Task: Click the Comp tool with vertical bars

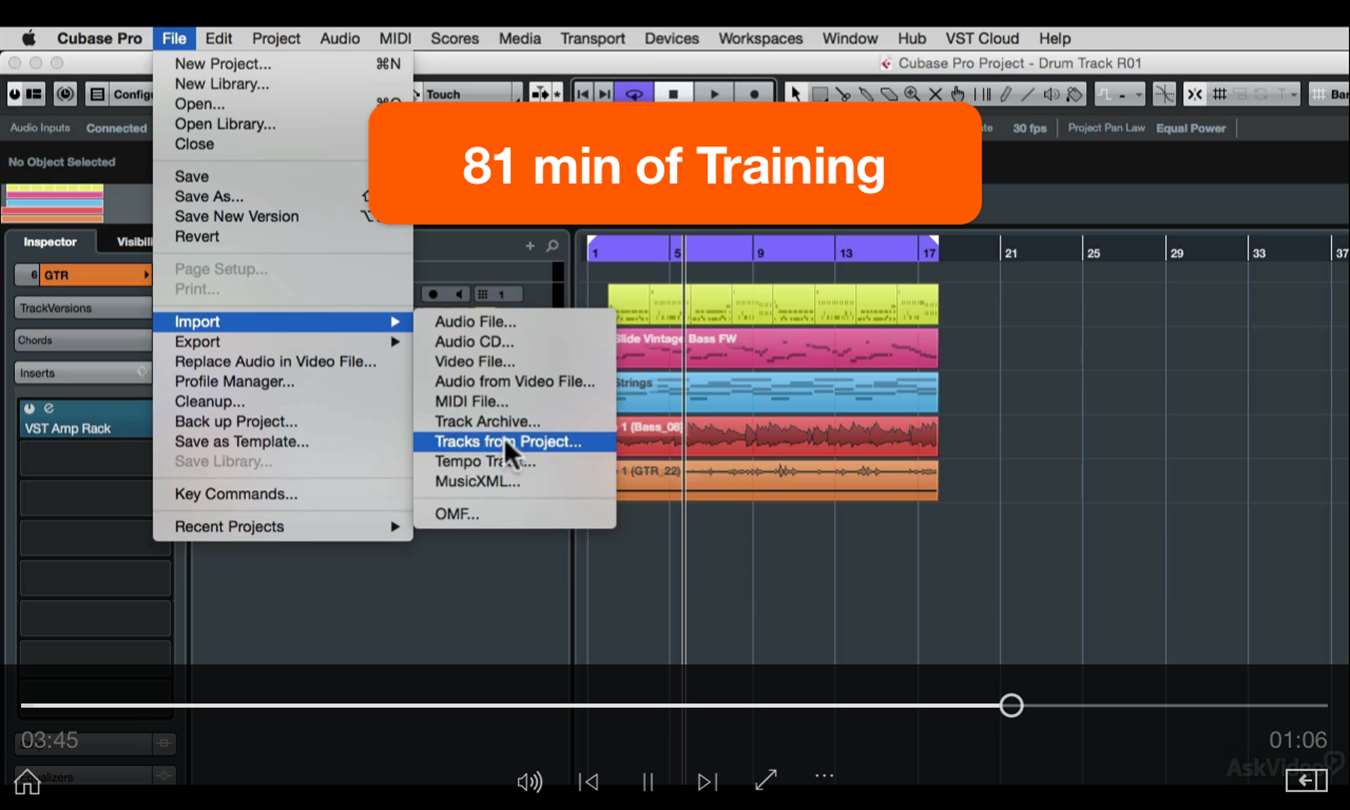Action: tap(982, 94)
